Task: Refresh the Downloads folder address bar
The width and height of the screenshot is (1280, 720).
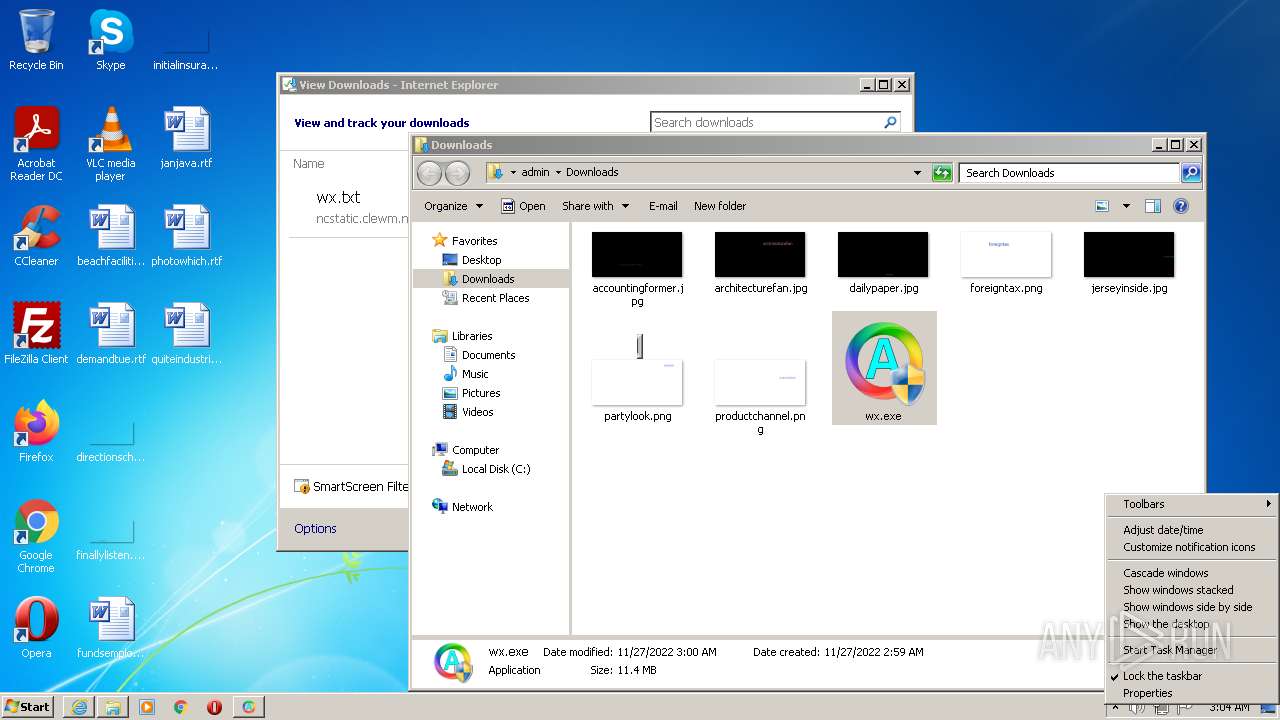Action: click(942, 173)
